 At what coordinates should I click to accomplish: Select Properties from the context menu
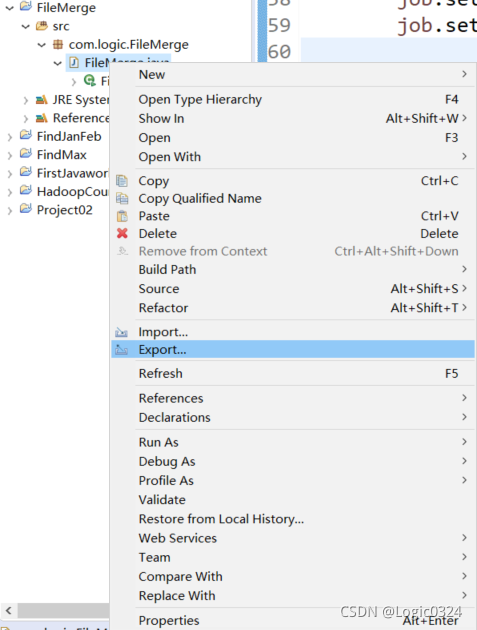pos(293,620)
